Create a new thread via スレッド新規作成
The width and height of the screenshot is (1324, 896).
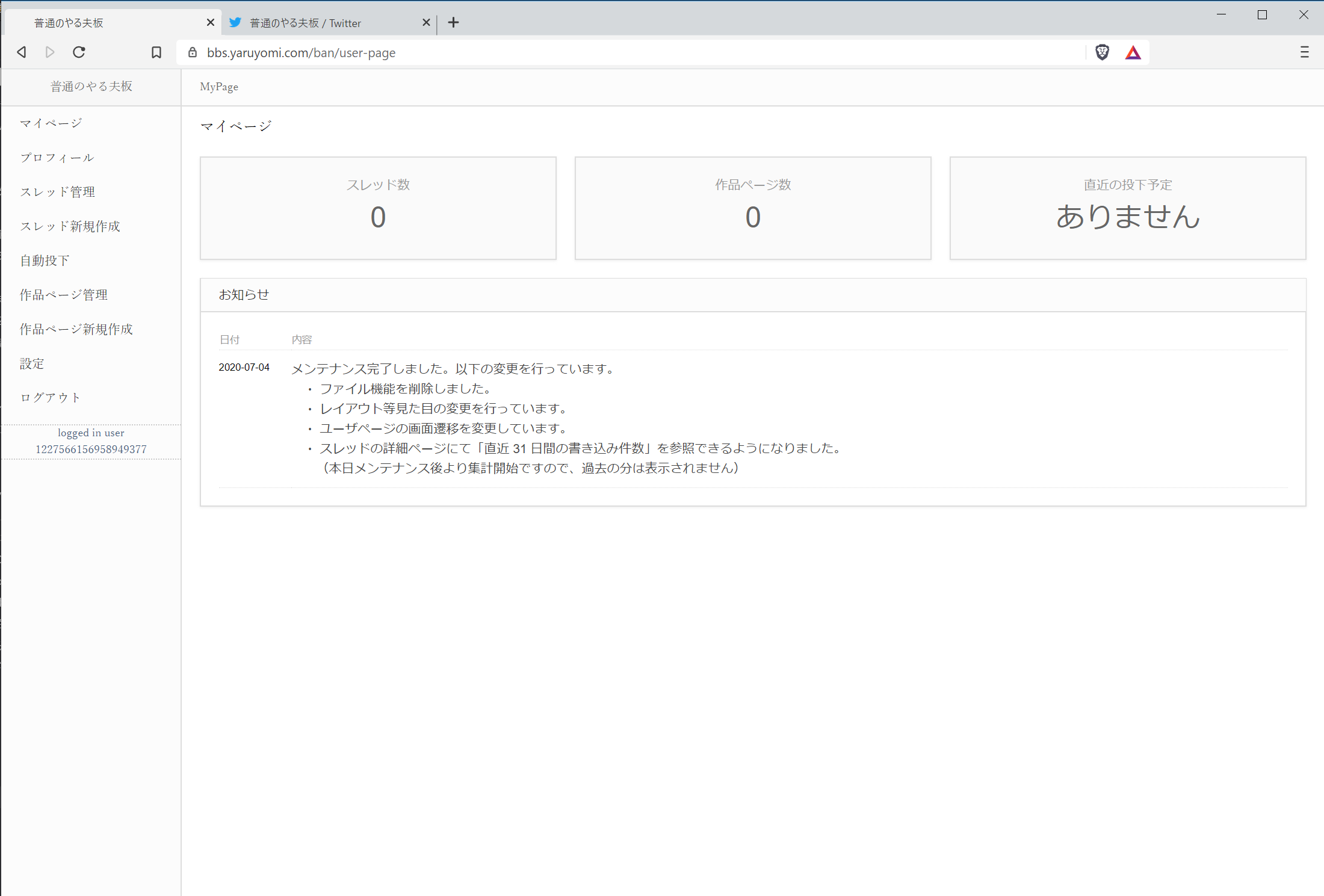70,226
